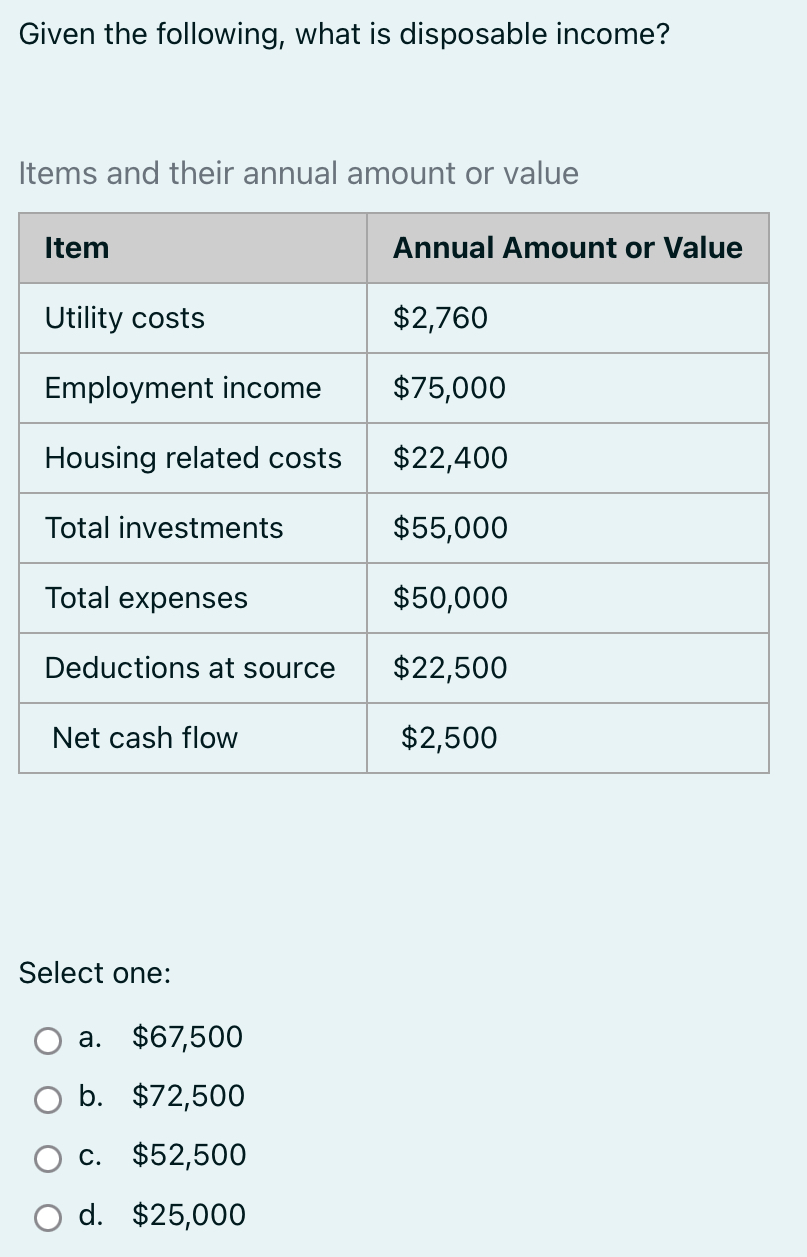Click the table caption Items and their annual amount
This screenshot has height=1257, width=807.
[x=299, y=174]
